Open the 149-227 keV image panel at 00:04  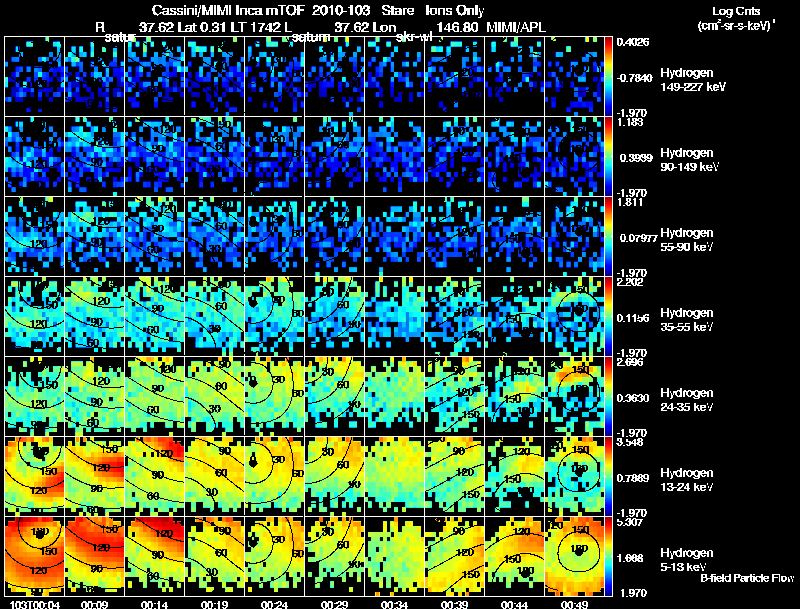[x=34, y=77]
